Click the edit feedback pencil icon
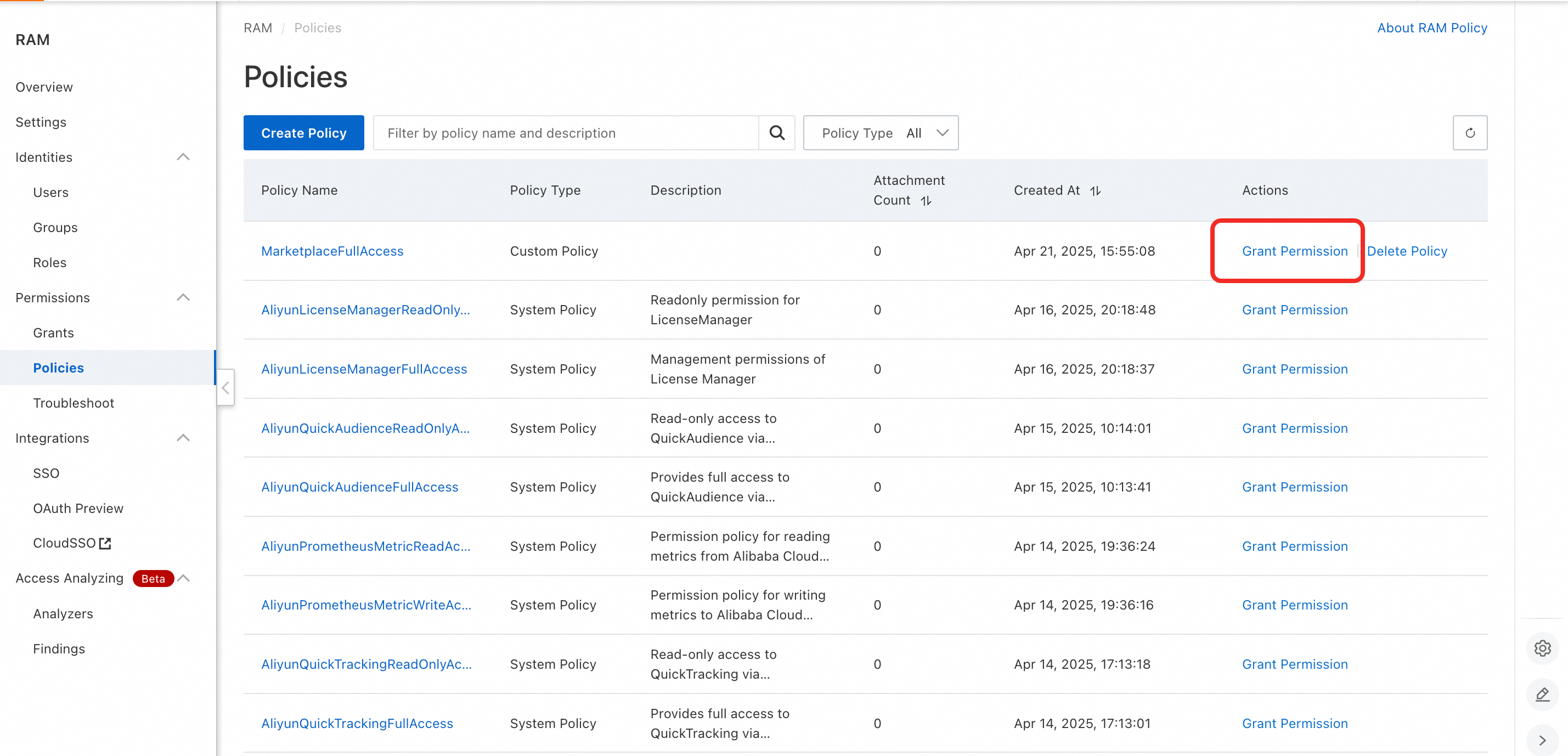Viewport: 1568px width, 756px height. [x=1542, y=695]
